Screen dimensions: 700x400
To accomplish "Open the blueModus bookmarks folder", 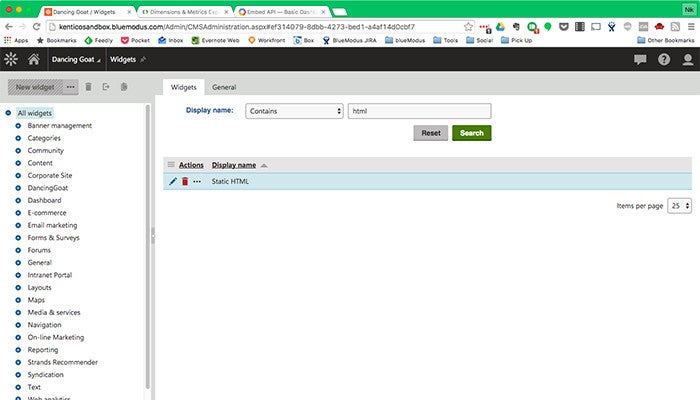I will point(405,40).
